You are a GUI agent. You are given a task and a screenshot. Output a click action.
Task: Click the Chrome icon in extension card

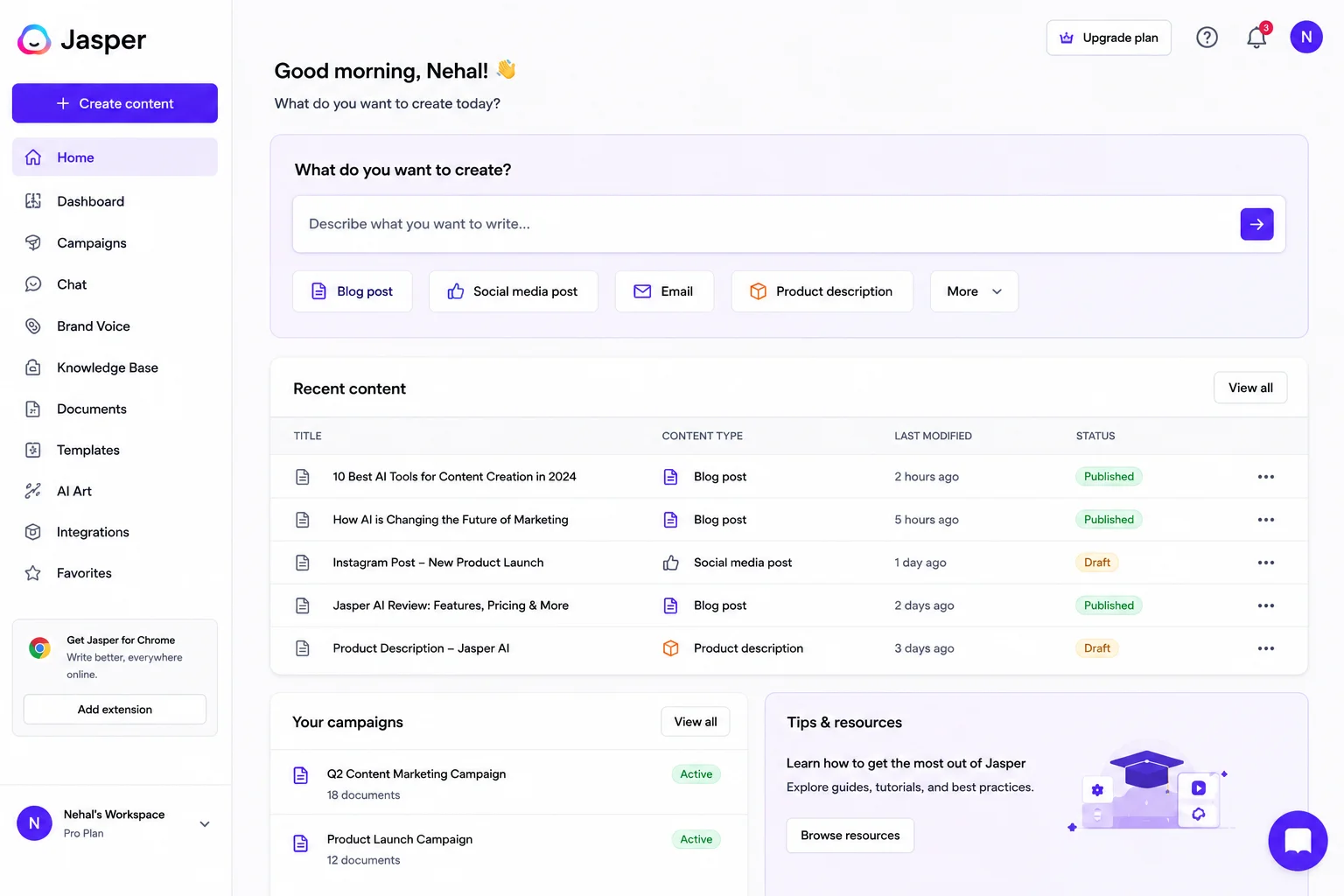[x=39, y=648]
